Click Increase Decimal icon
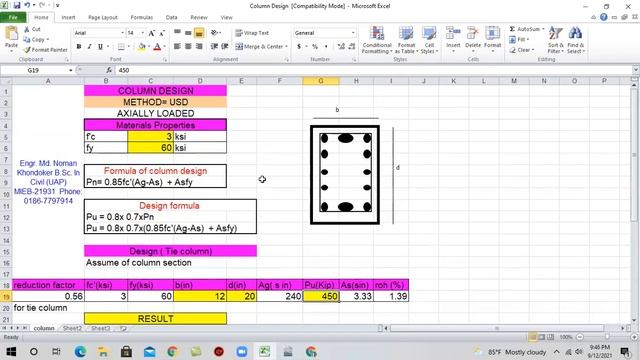Screen dimensions: 640x360 pyautogui.click(x=341, y=47)
